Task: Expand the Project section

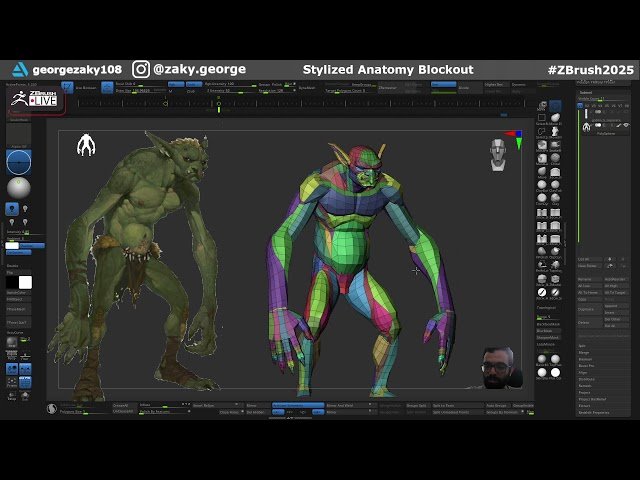Action: coord(584,392)
